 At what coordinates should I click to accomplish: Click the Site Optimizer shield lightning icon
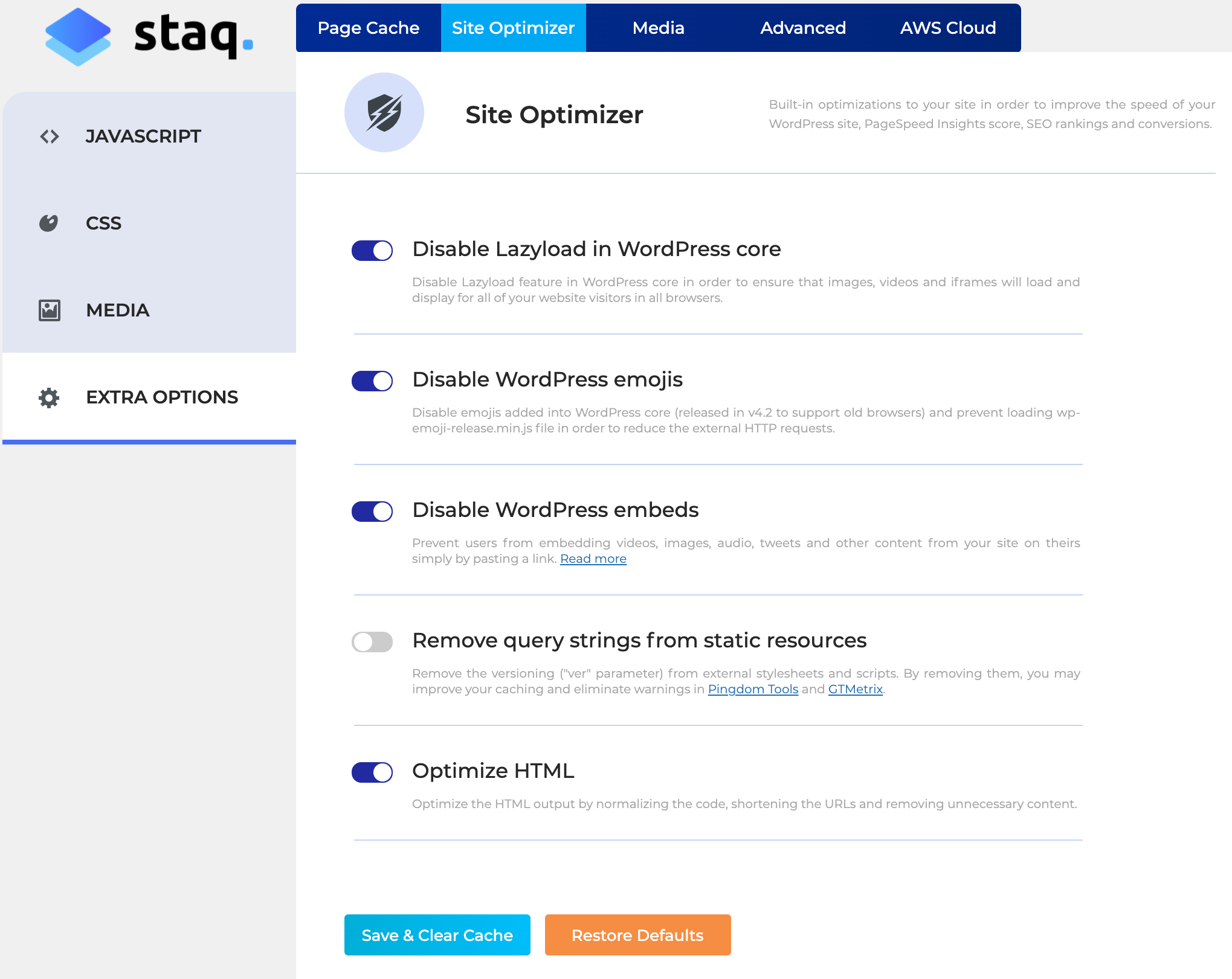[384, 113]
